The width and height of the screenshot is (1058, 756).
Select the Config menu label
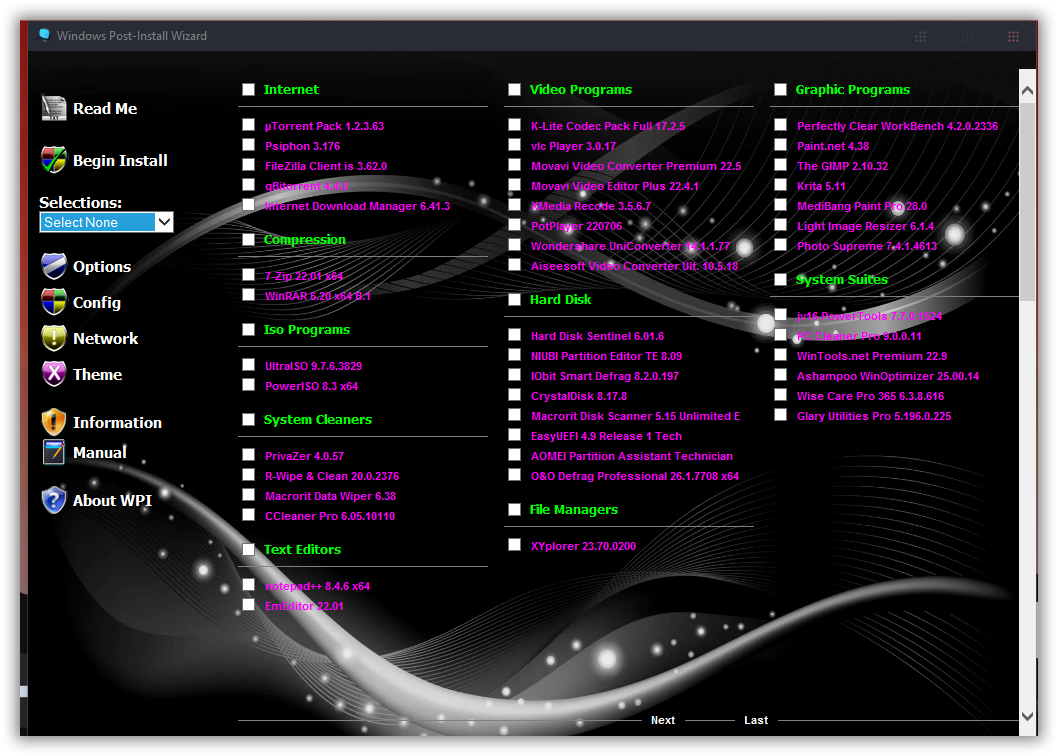96,302
